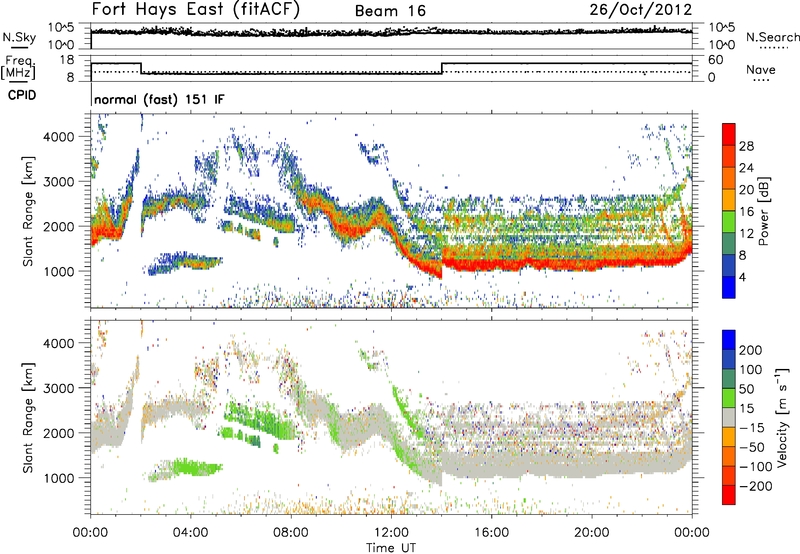This screenshot has width=800, height=554.
Task: Select the power colorbar label '12'
Action: tap(746, 233)
